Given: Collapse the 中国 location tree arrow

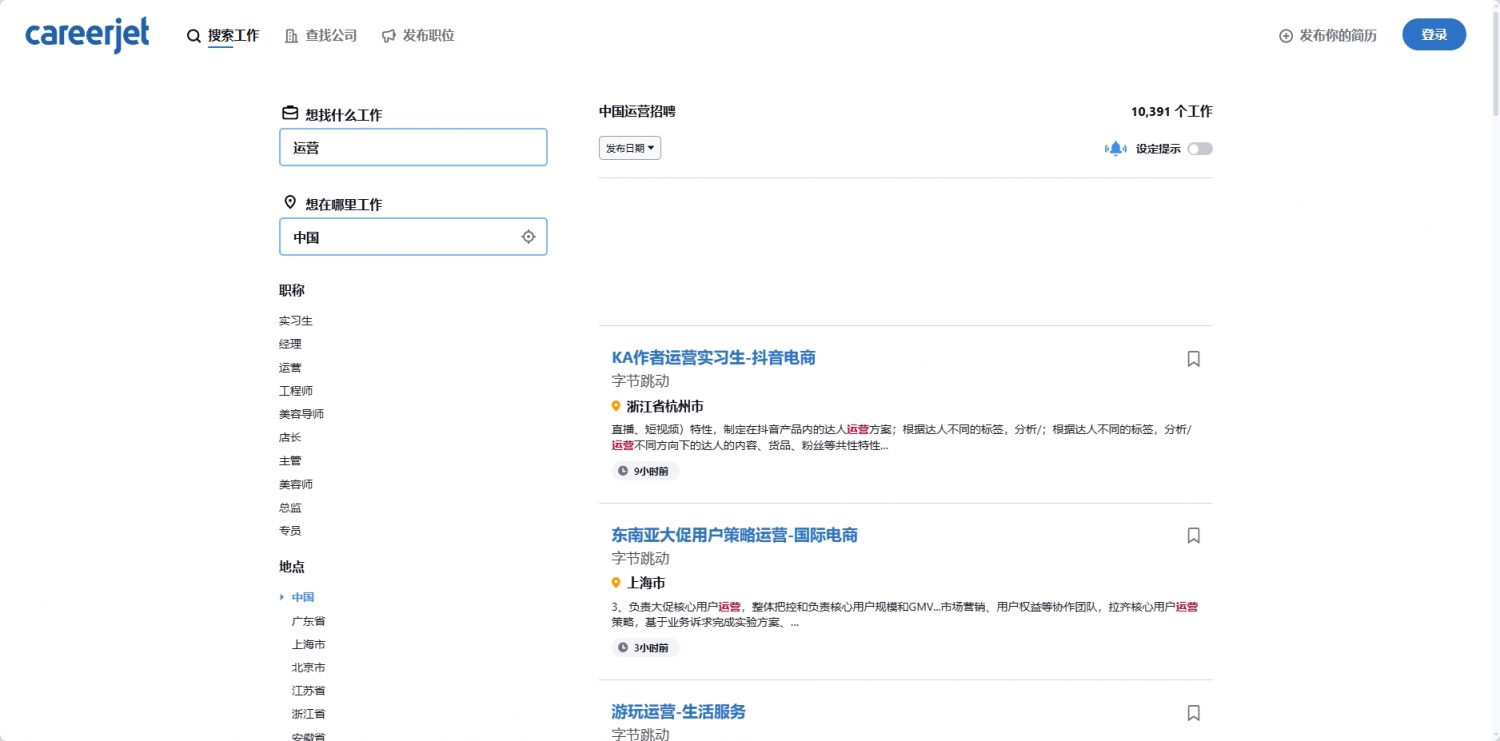Looking at the screenshot, I should [x=282, y=597].
